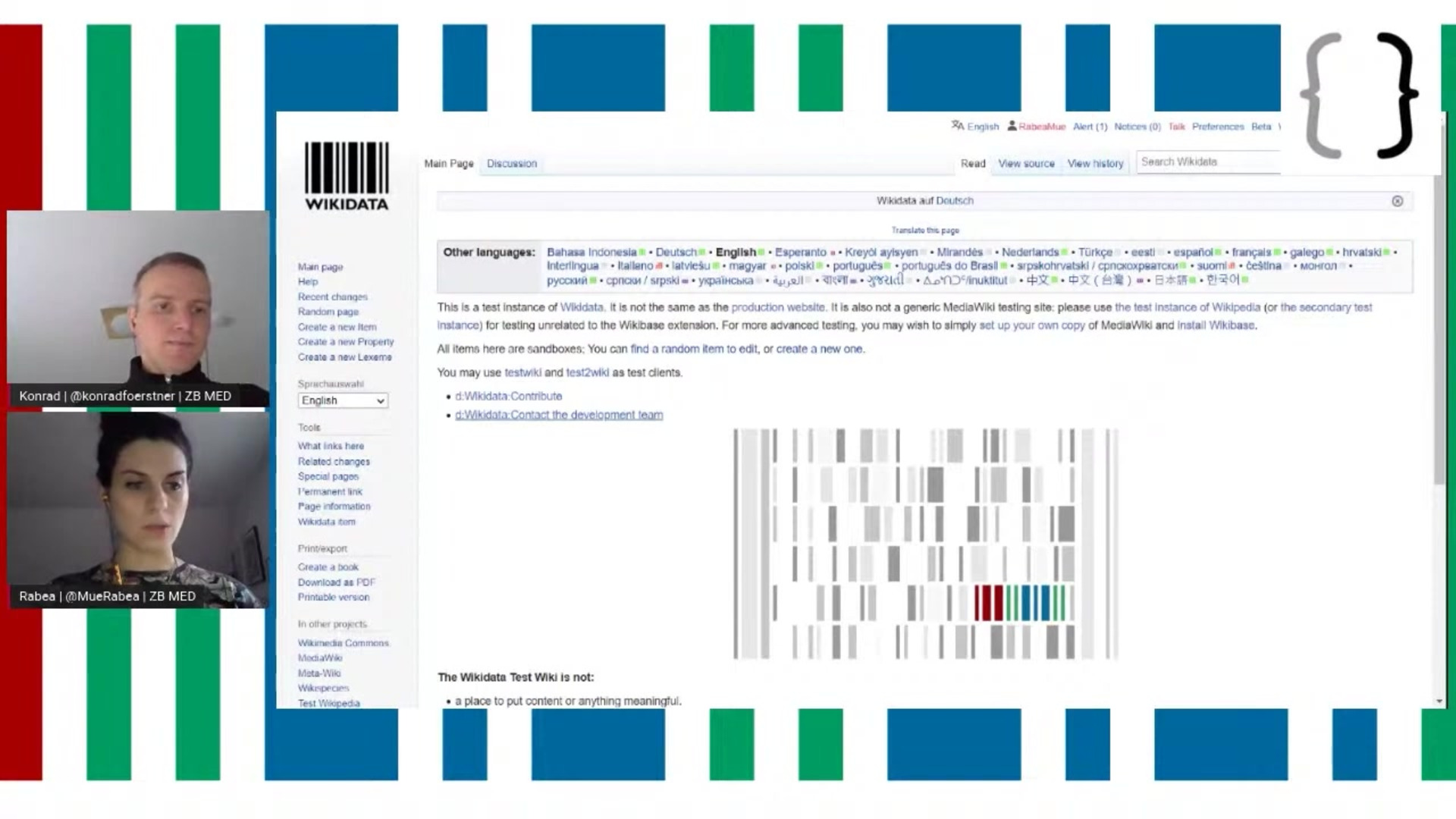Click the d:Wikidata:Contact the development team link
Viewport: 1456px width, 819px height.
(559, 414)
